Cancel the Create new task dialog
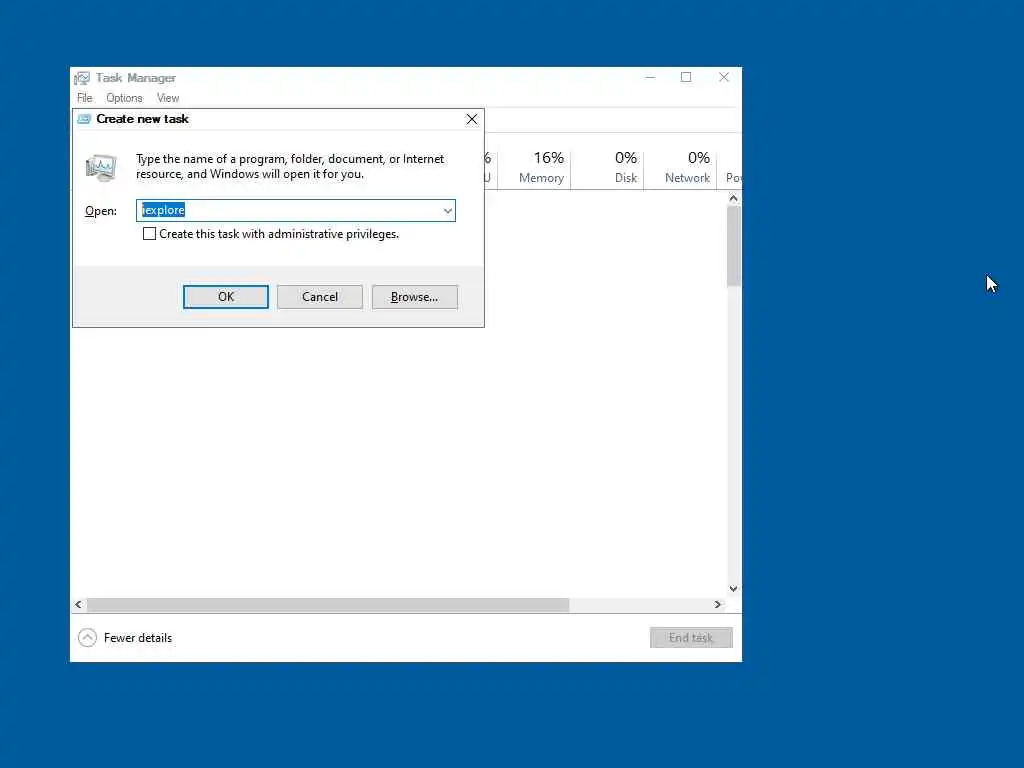This screenshot has height=768, width=1024. [x=319, y=296]
